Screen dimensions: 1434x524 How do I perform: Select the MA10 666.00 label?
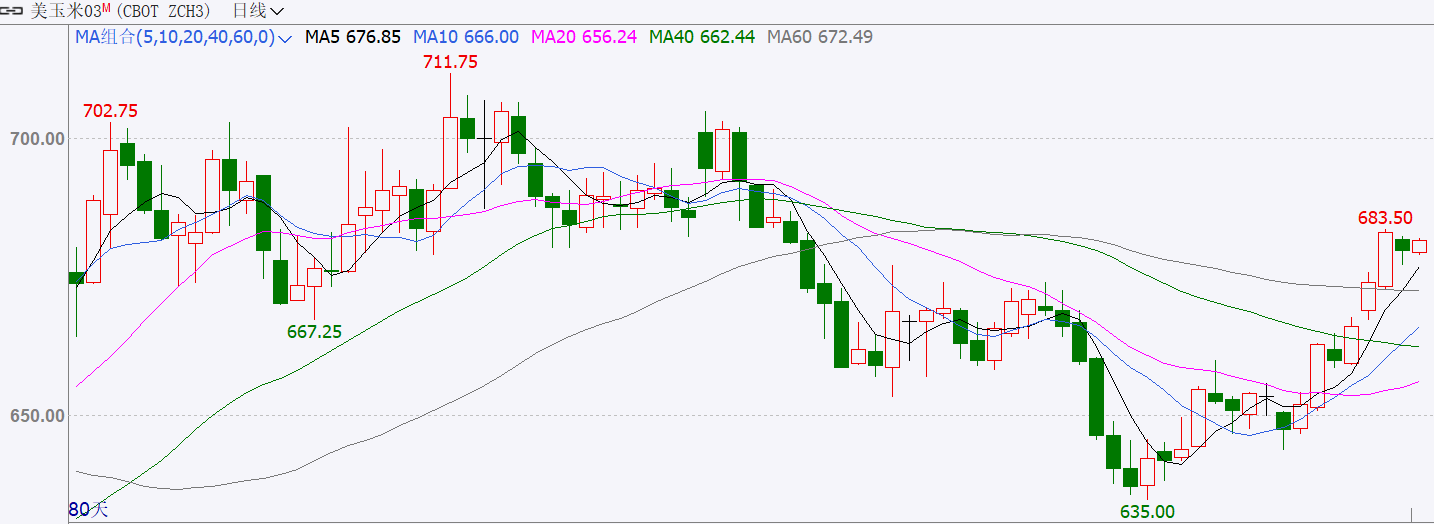(466, 37)
